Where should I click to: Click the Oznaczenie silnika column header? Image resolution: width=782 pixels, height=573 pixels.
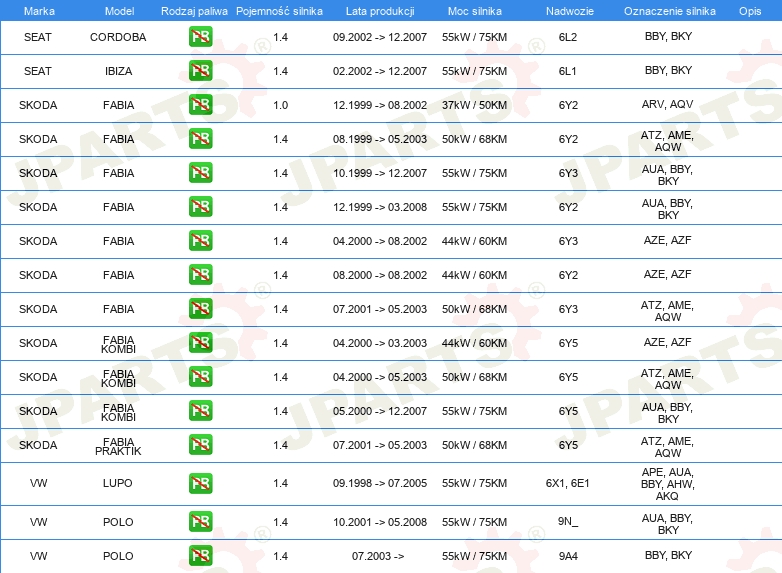click(x=670, y=11)
